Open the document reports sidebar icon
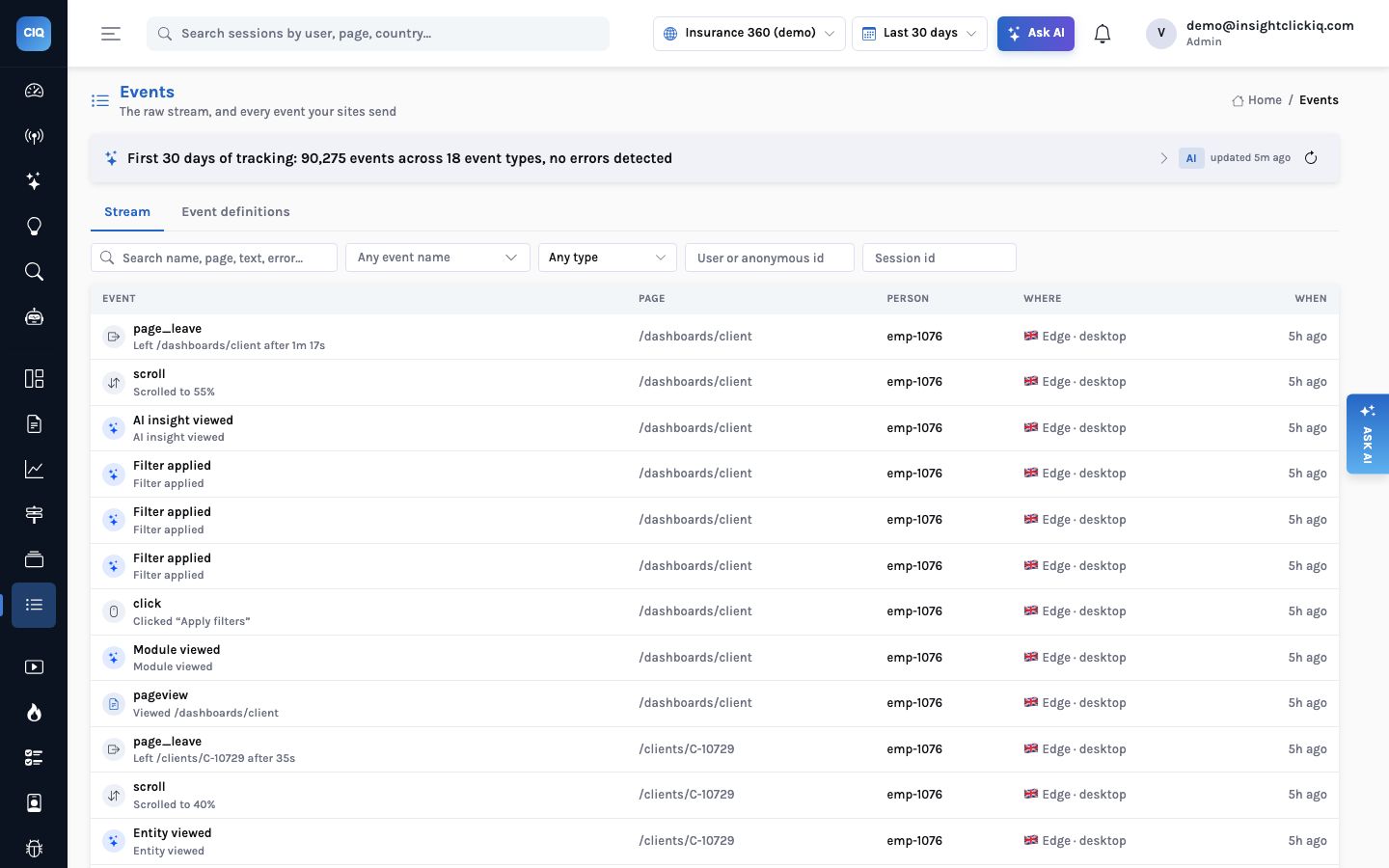 click(x=34, y=423)
